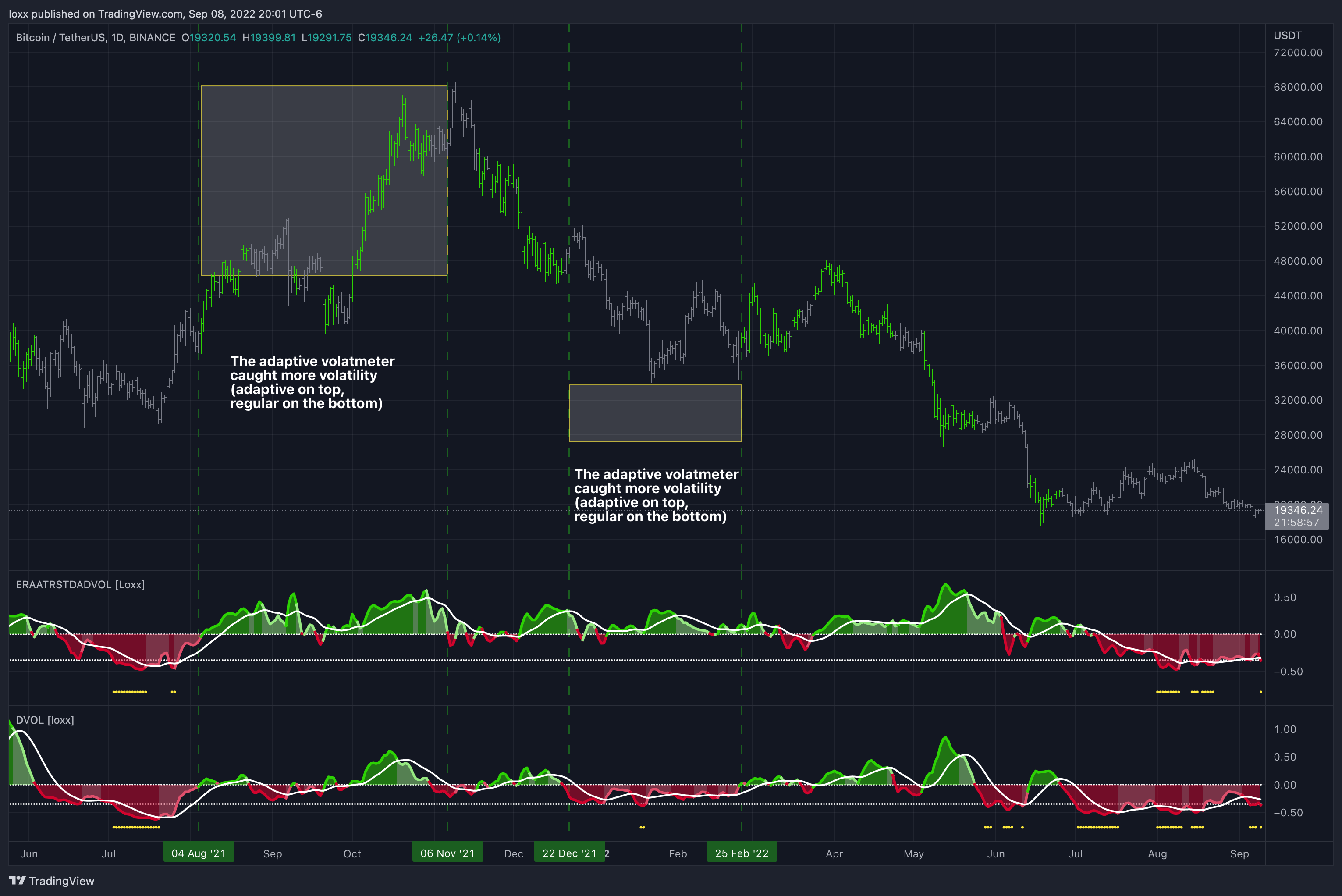Viewport: 1342px width, 896px height.
Task: Open the ERAATRSTDADVOL [Loxx] indicator legend
Action: pyautogui.click(x=80, y=585)
